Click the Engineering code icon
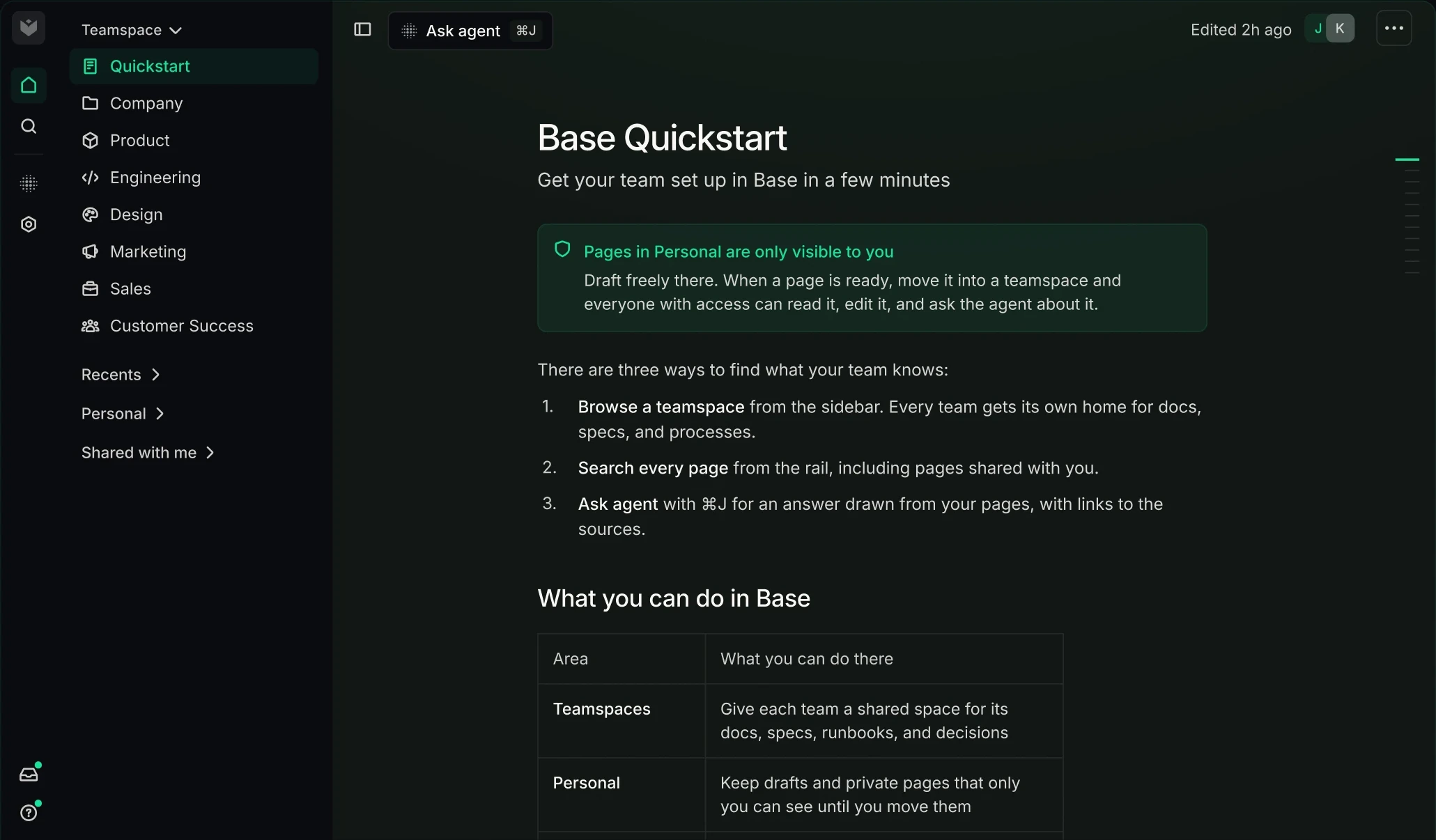This screenshot has height=840, width=1436. coord(90,177)
